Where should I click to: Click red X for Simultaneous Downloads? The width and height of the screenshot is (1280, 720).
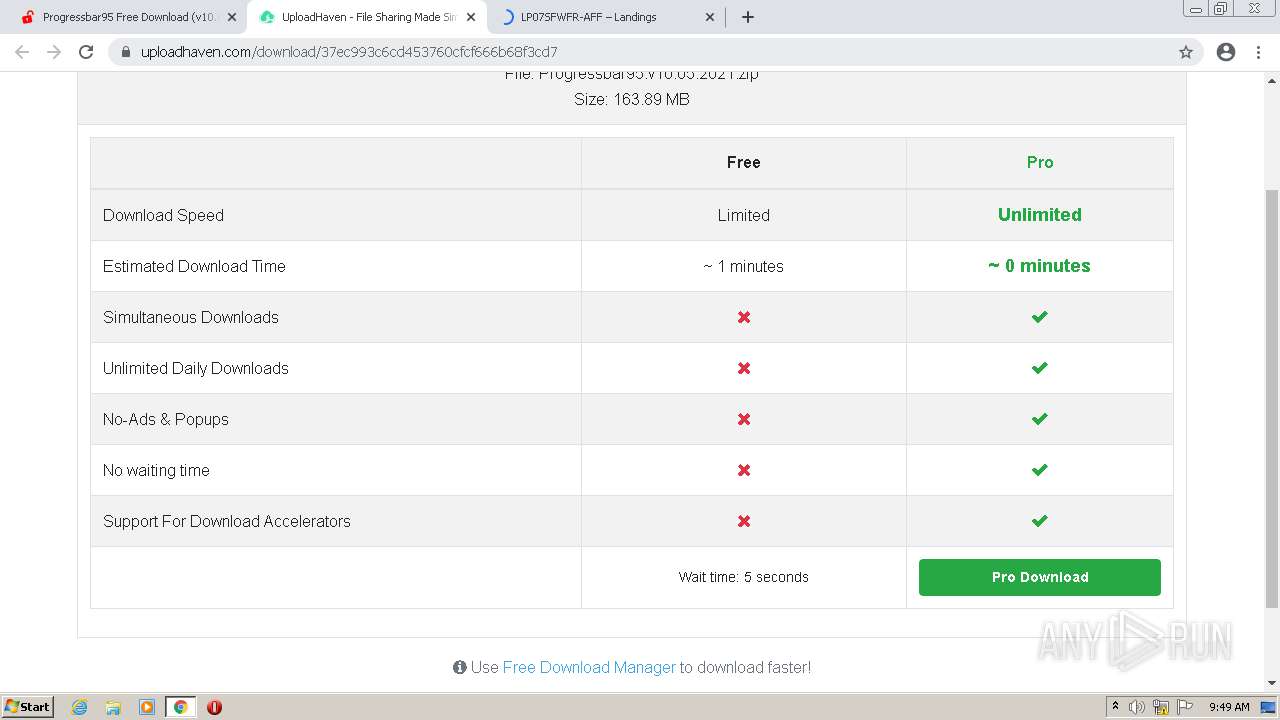tap(744, 317)
